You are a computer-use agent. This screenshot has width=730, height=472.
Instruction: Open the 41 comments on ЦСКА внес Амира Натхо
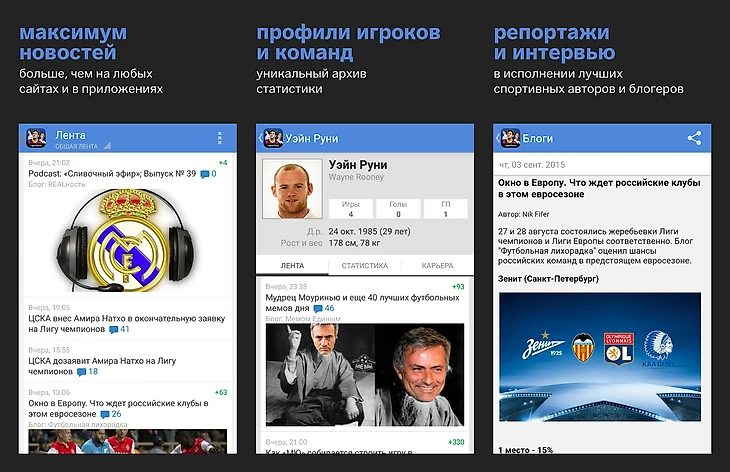click(119, 329)
